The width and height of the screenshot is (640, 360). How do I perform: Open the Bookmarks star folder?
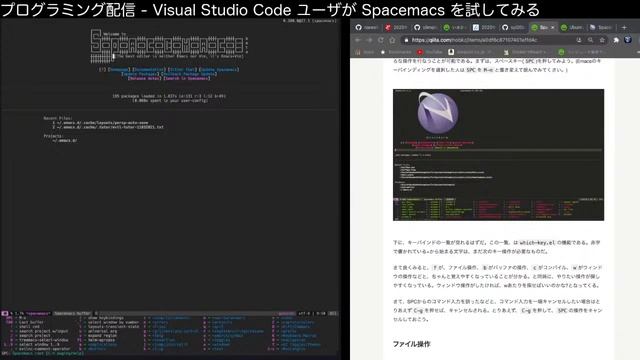[x=396, y=52]
